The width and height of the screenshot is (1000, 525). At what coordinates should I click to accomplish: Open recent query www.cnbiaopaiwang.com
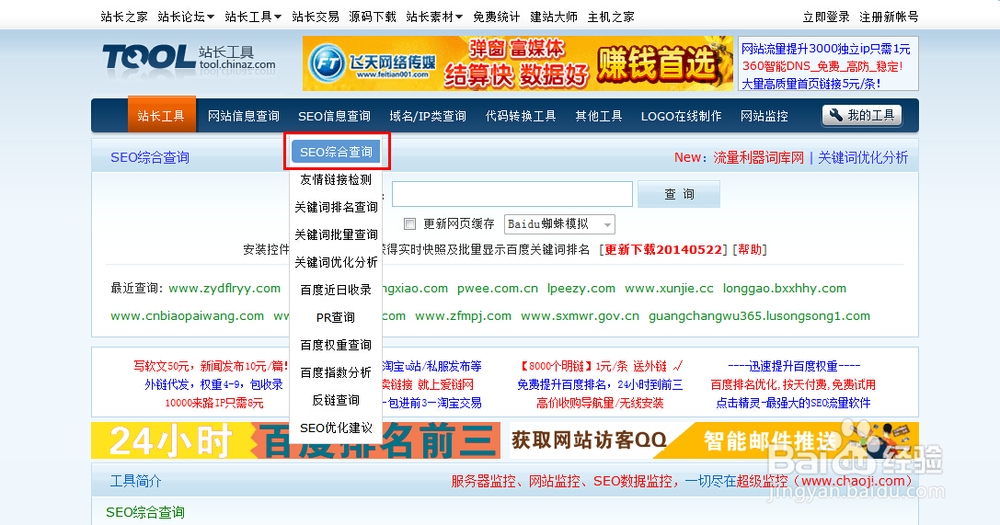coord(187,316)
